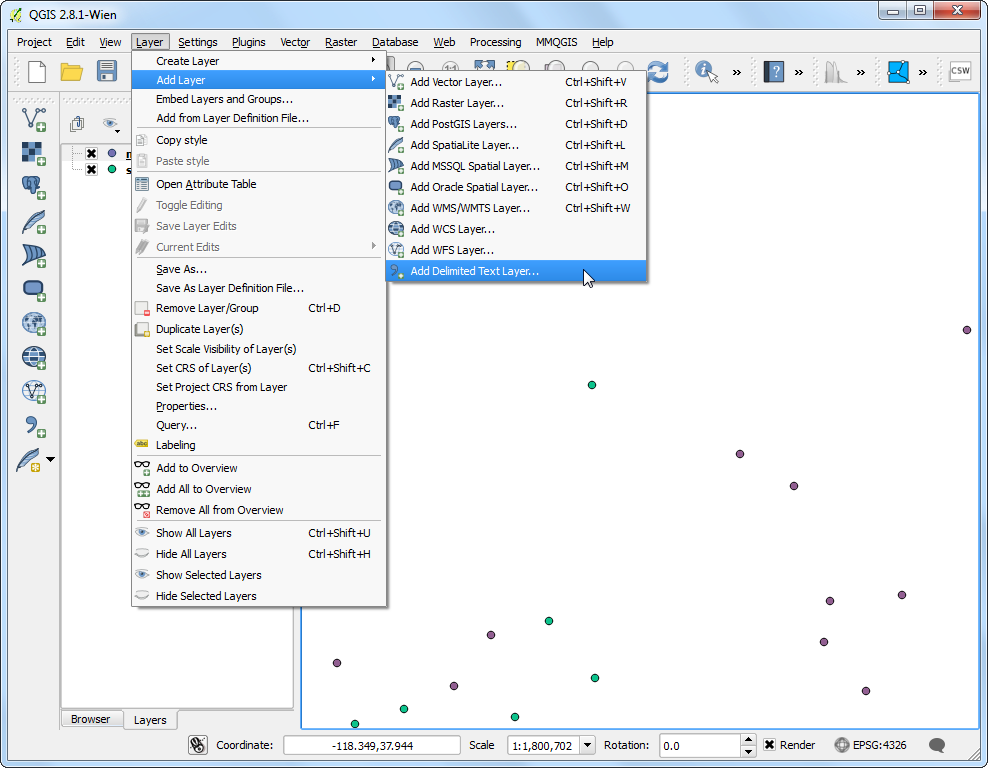Switch to the Layers tab
This screenshot has width=988, height=768.
[150, 719]
